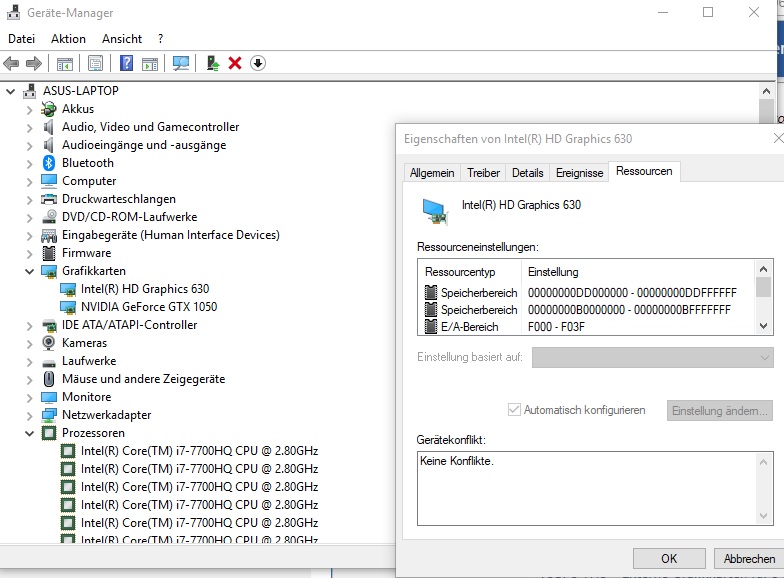Click the Netzwerkadapter icon
Screen dimensions: 784x579
coord(49,415)
